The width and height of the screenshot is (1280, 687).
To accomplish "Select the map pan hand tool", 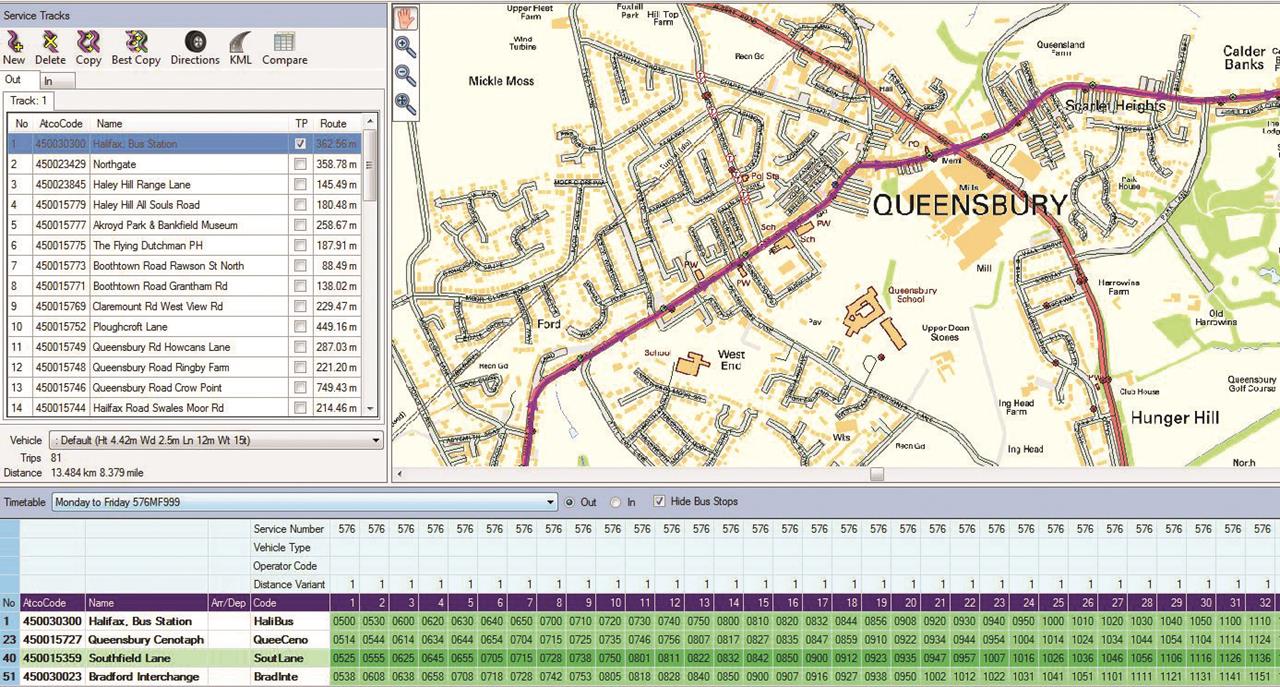I will pos(404,16).
